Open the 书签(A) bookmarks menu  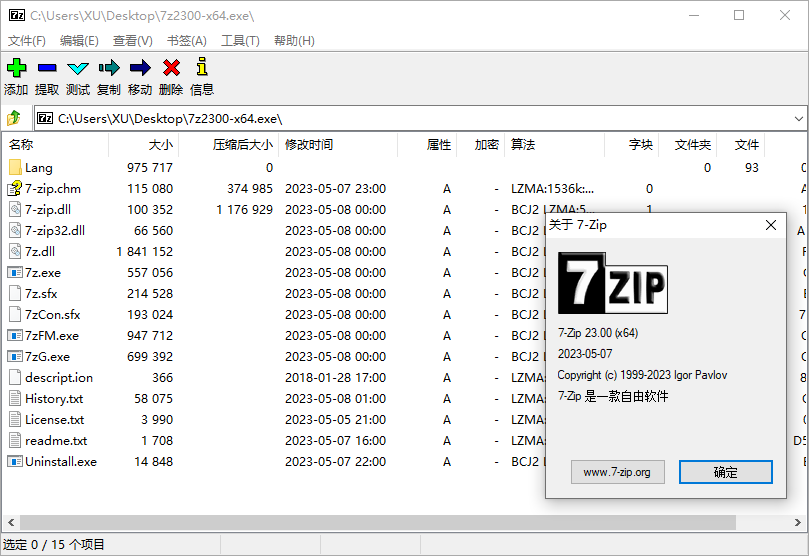pyautogui.click(x=186, y=41)
